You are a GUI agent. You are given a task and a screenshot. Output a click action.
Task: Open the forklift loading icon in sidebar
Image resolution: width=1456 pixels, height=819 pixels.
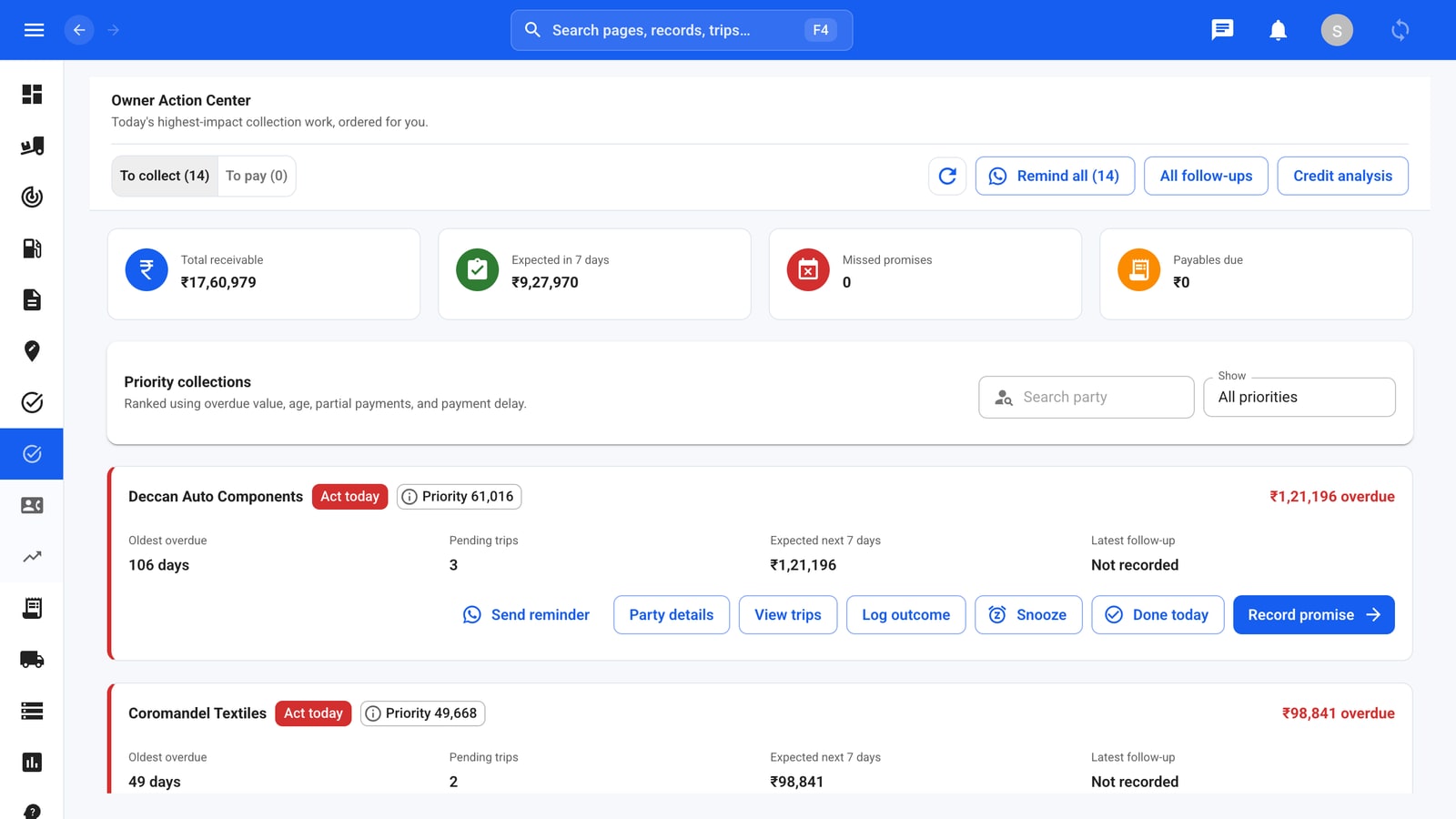(x=32, y=146)
